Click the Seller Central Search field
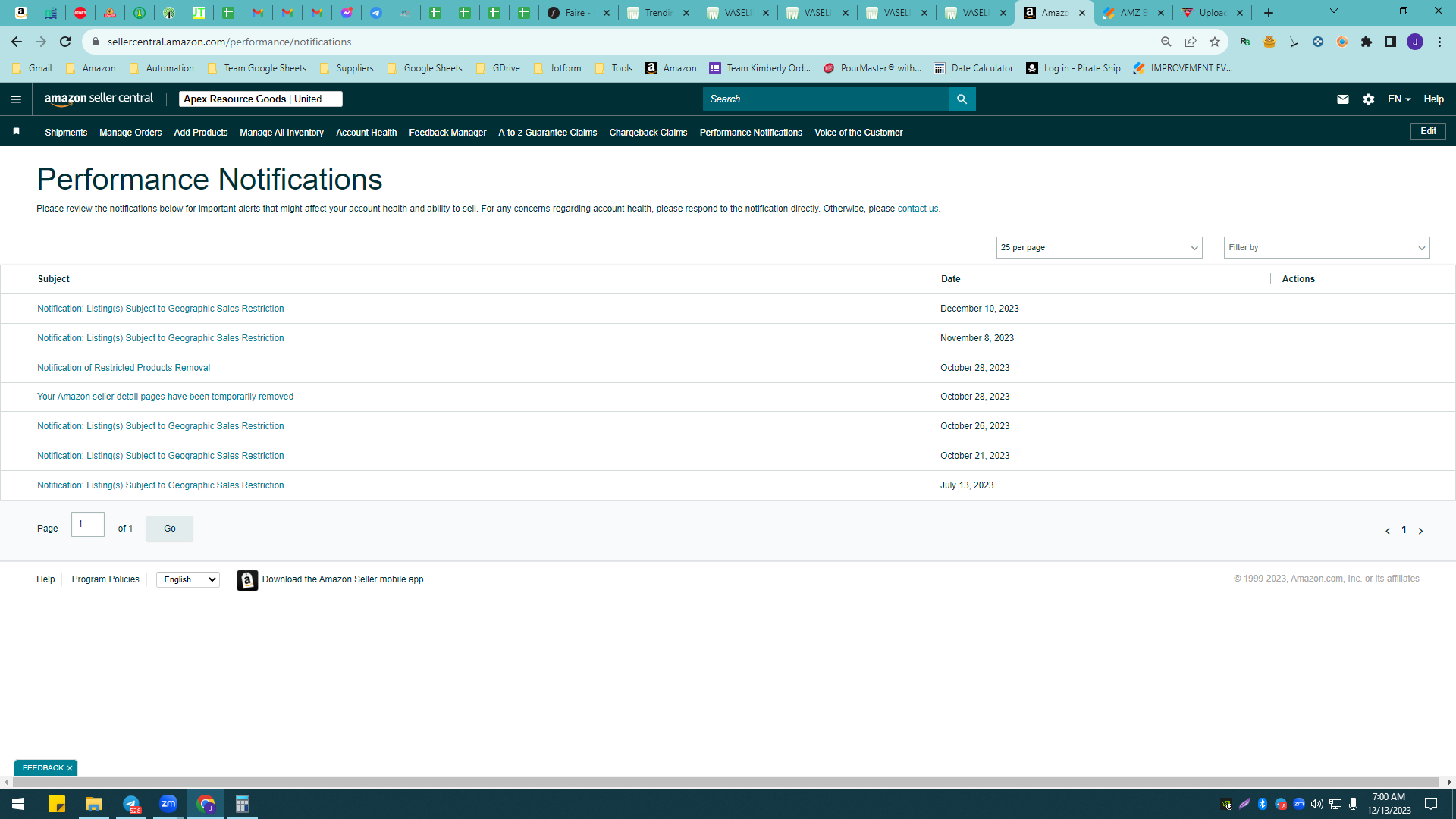This screenshot has height=819, width=1456. point(825,99)
